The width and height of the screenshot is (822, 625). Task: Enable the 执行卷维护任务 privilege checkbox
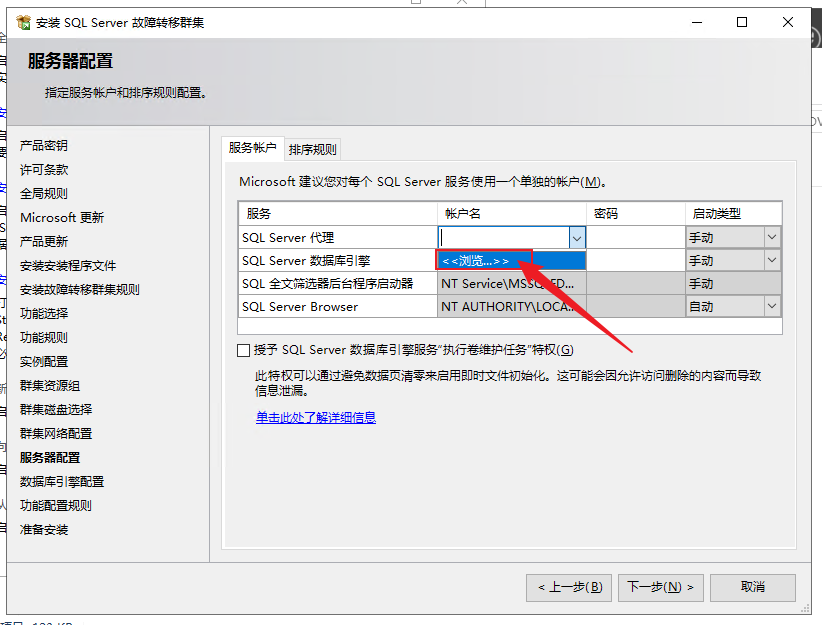point(243,350)
